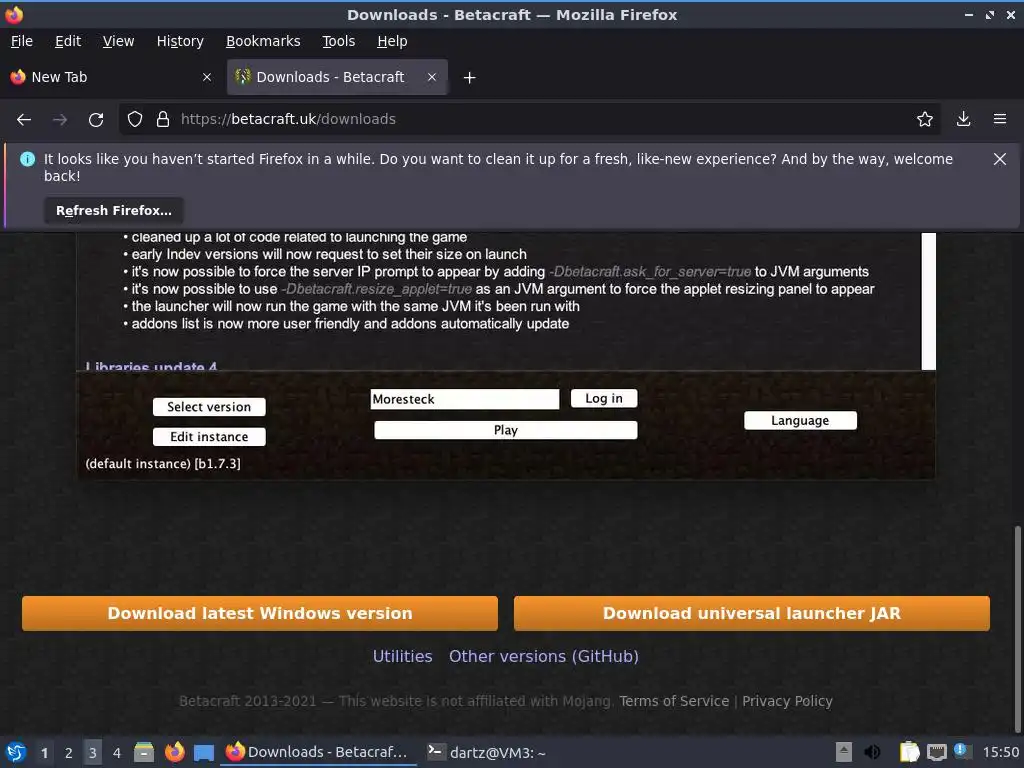Viewport: 1024px width, 768px height.
Task: Close the New Tab tab
Action: [x=207, y=77]
